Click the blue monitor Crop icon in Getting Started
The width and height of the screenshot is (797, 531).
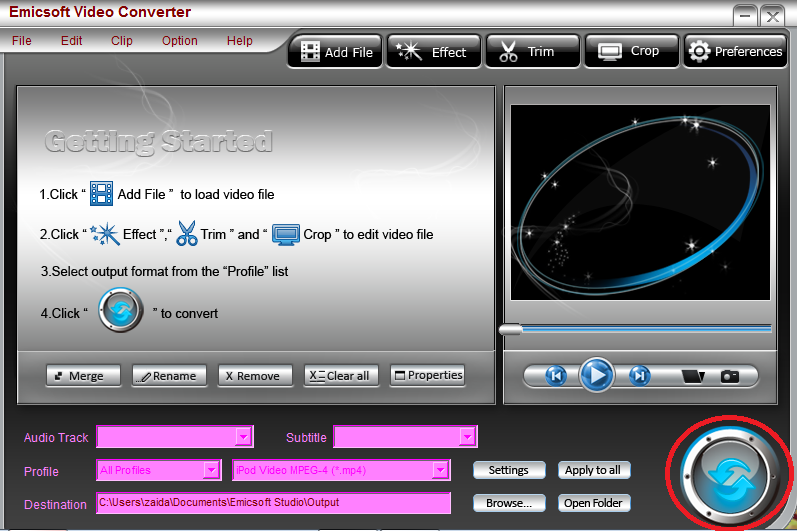coord(286,235)
